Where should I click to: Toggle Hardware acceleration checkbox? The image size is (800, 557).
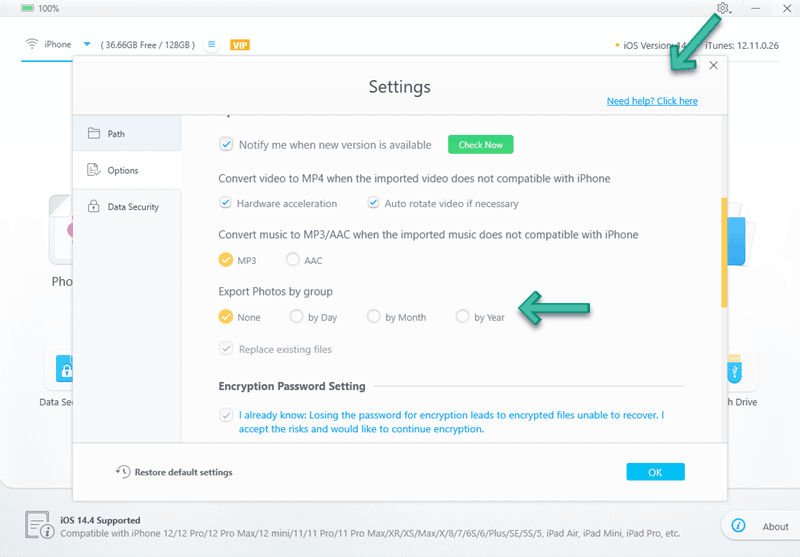[226, 203]
